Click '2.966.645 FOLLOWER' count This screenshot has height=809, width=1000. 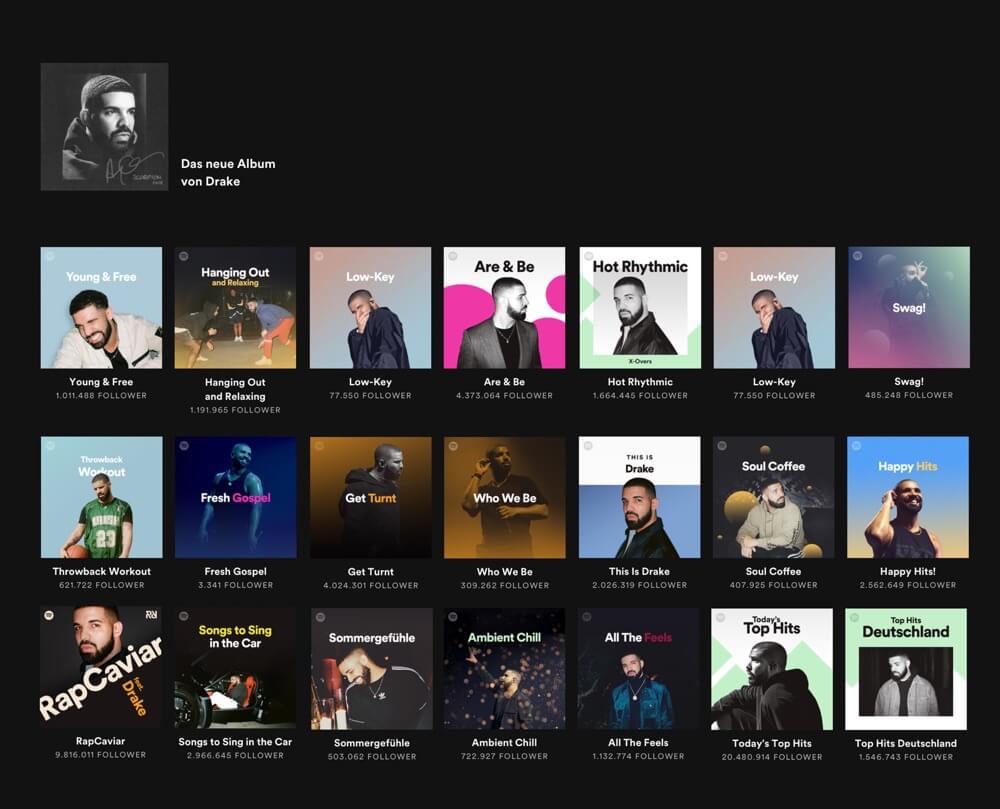coord(235,755)
